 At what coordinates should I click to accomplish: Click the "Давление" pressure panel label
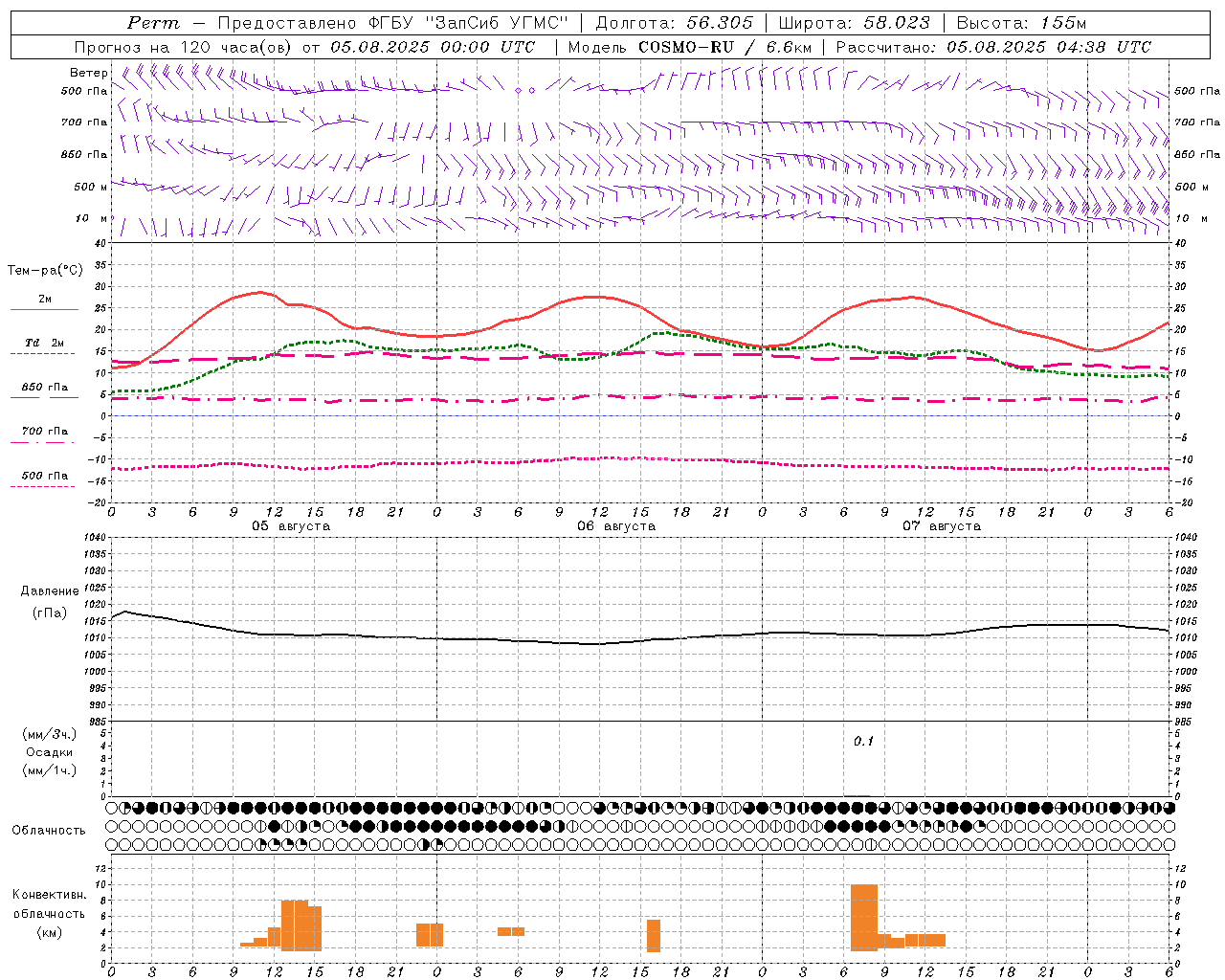point(50,591)
